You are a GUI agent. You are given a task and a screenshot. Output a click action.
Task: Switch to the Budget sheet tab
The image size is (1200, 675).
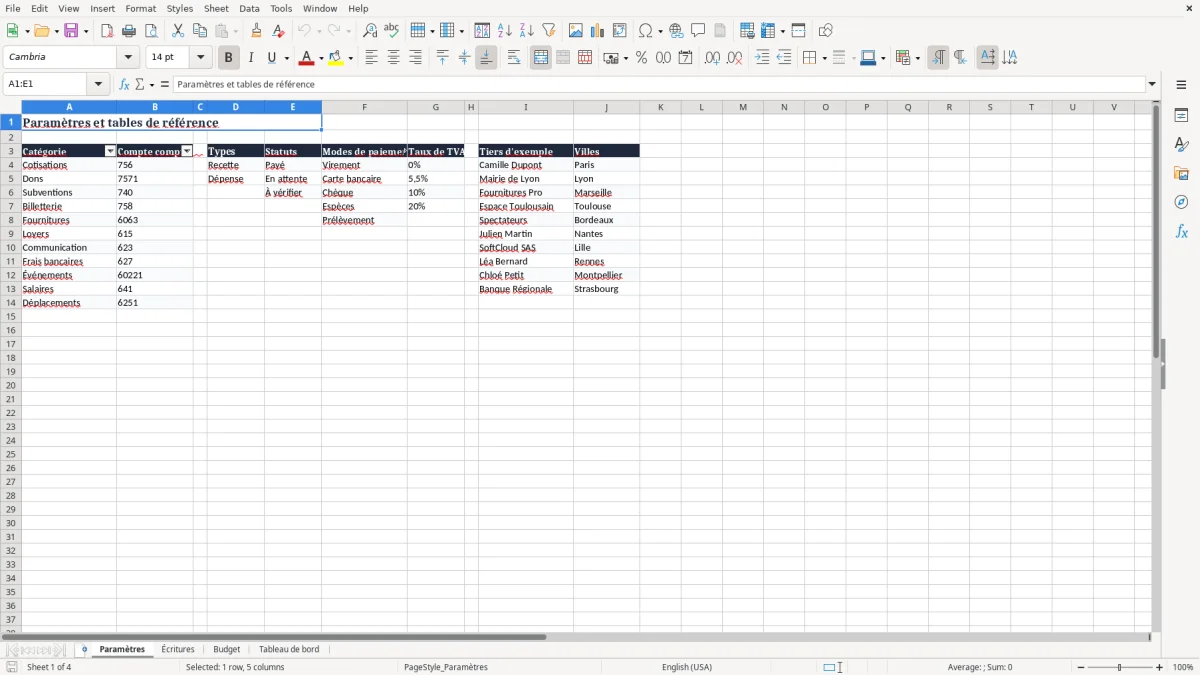tap(227, 649)
